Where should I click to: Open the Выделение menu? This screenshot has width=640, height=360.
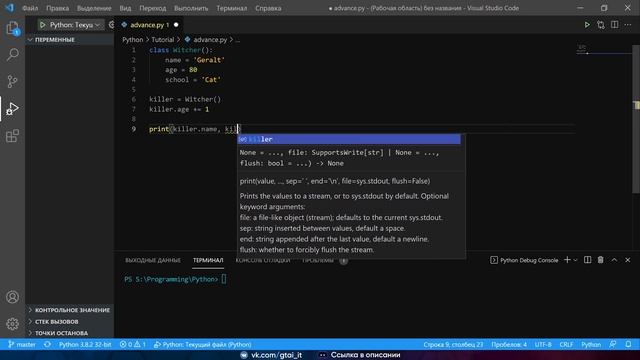pyautogui.click(x=94, y=8)
